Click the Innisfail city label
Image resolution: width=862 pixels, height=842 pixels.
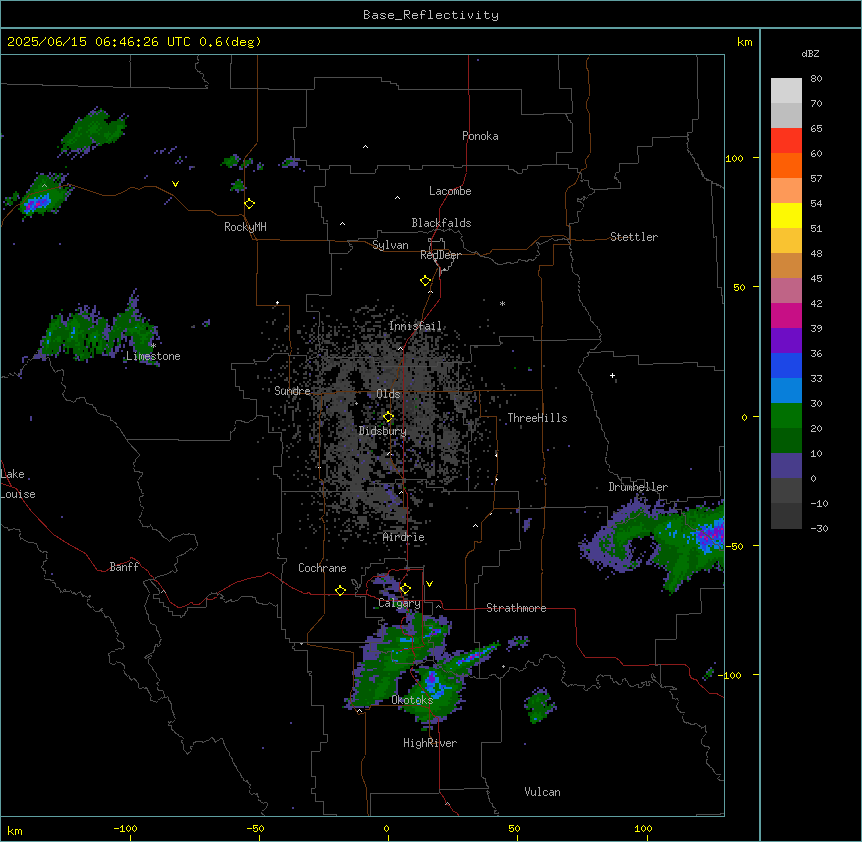[415, 326]
